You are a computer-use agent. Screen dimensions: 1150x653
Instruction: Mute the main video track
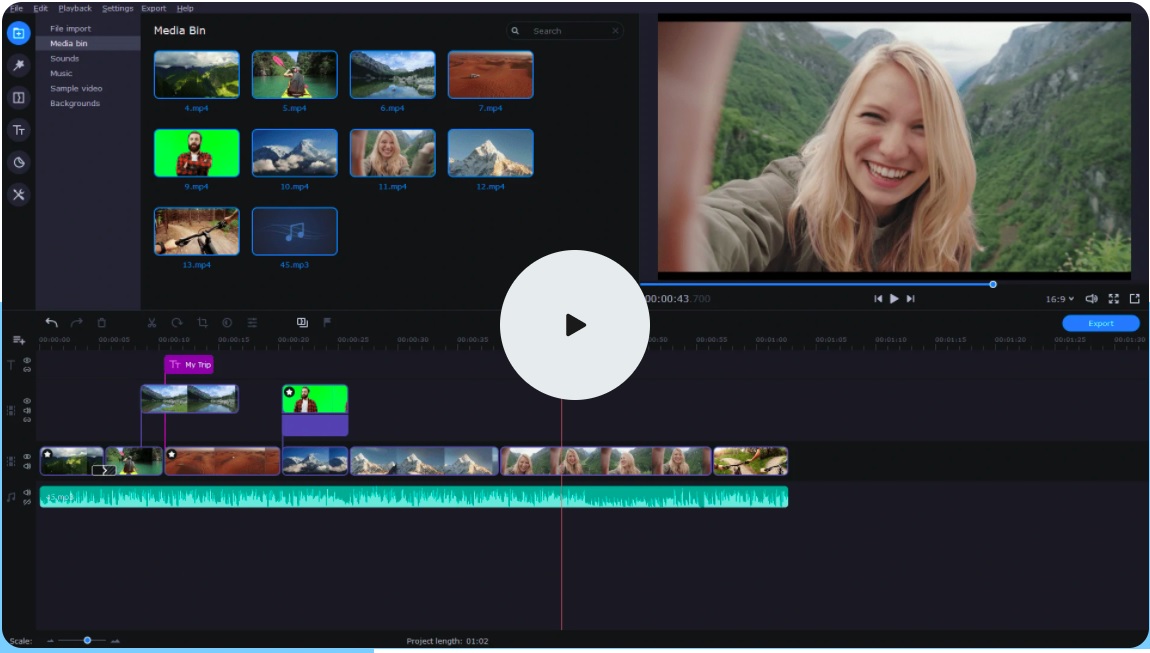click(x=27, y=466)
